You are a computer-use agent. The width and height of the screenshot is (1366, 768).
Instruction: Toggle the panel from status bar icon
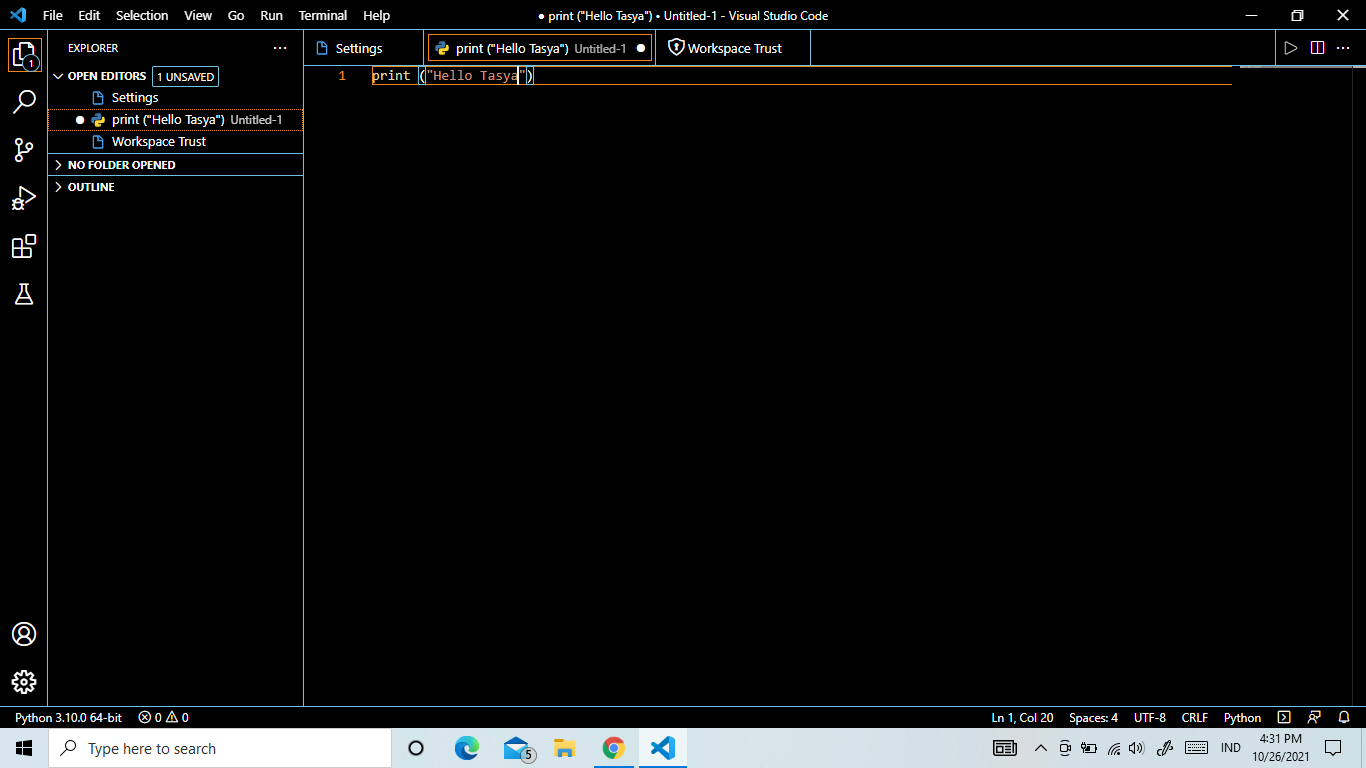pos(1285,717)
